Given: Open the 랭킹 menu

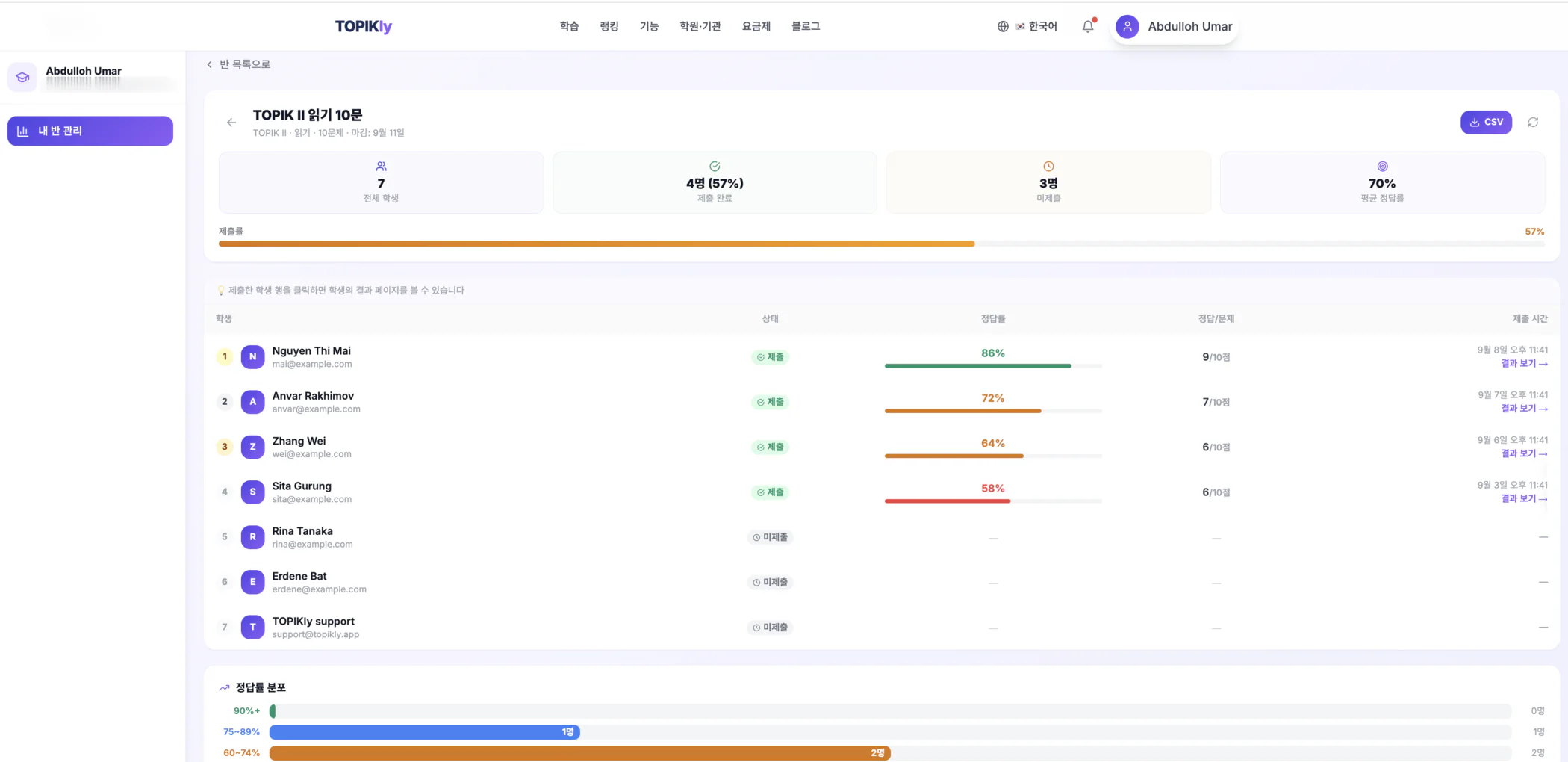Looking at the screenshot, I should point(609,26).
